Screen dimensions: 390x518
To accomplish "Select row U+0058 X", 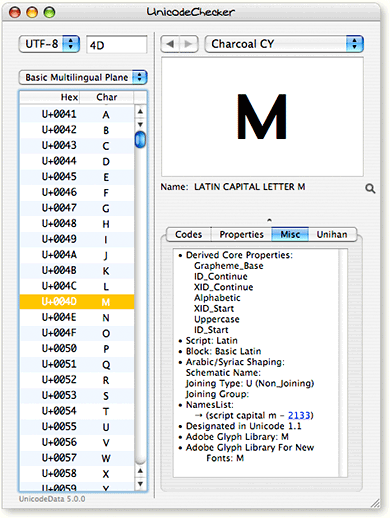I will (77, 474).
